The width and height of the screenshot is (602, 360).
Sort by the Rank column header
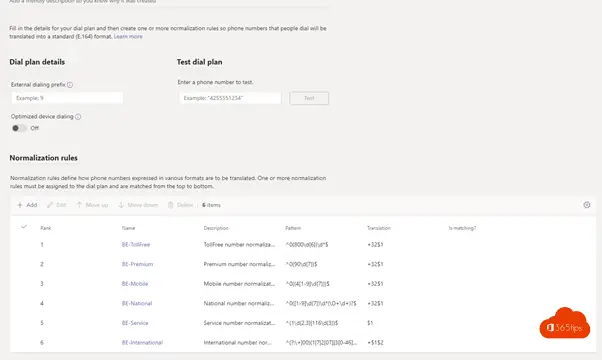point(46,228)
